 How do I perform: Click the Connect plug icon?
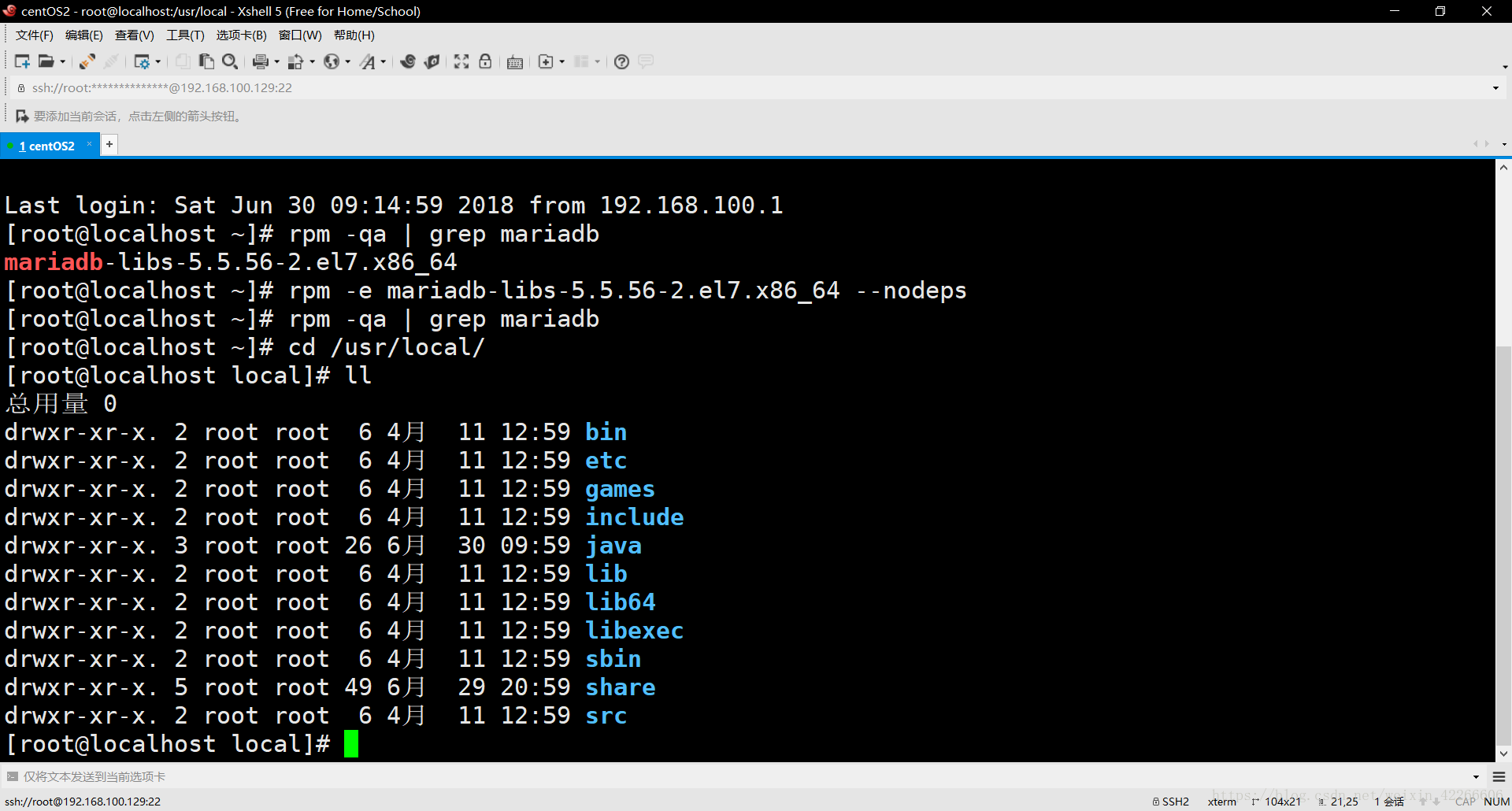(x=87, y=61)
